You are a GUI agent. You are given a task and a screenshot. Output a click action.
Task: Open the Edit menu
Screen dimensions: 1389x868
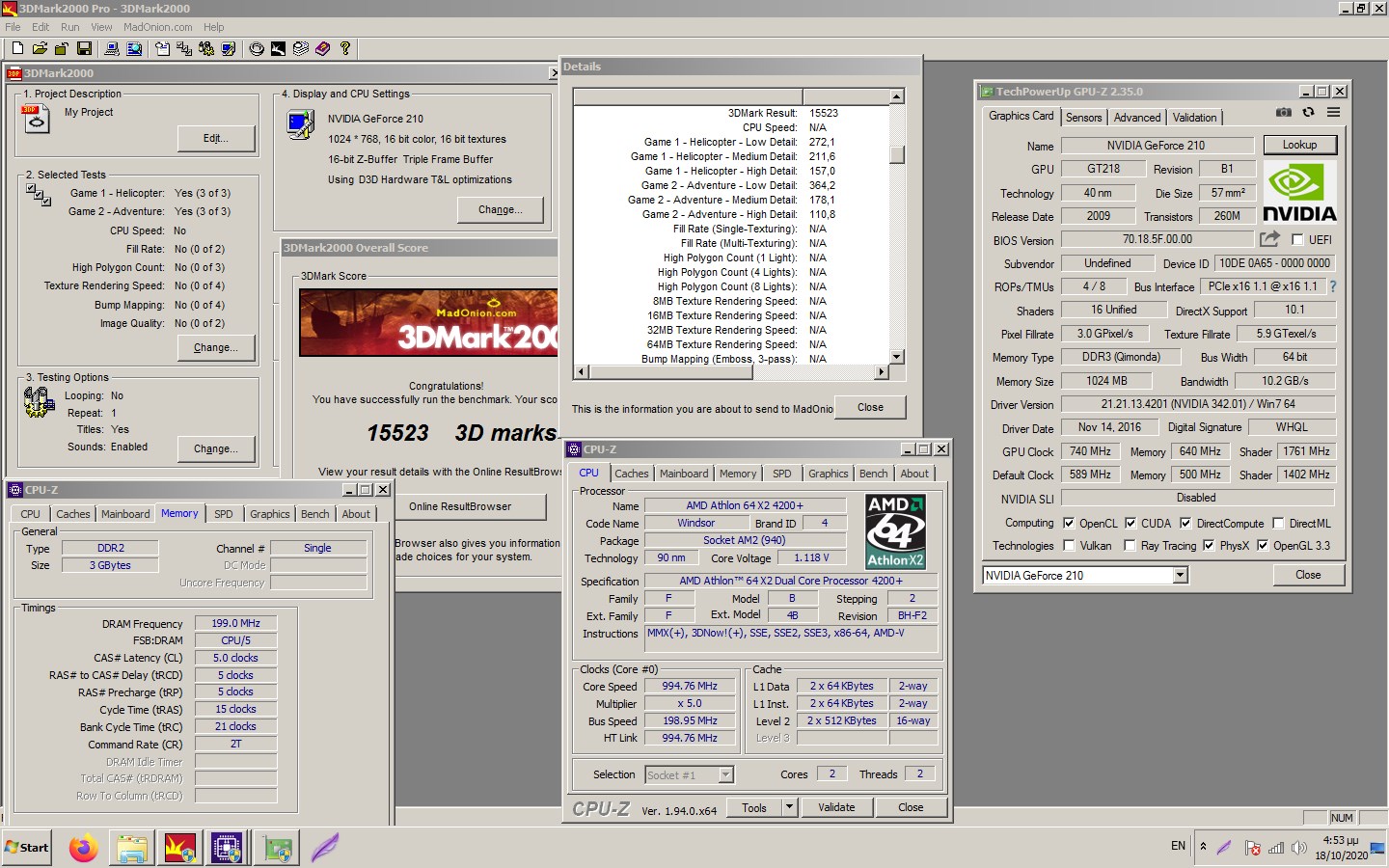41,27
